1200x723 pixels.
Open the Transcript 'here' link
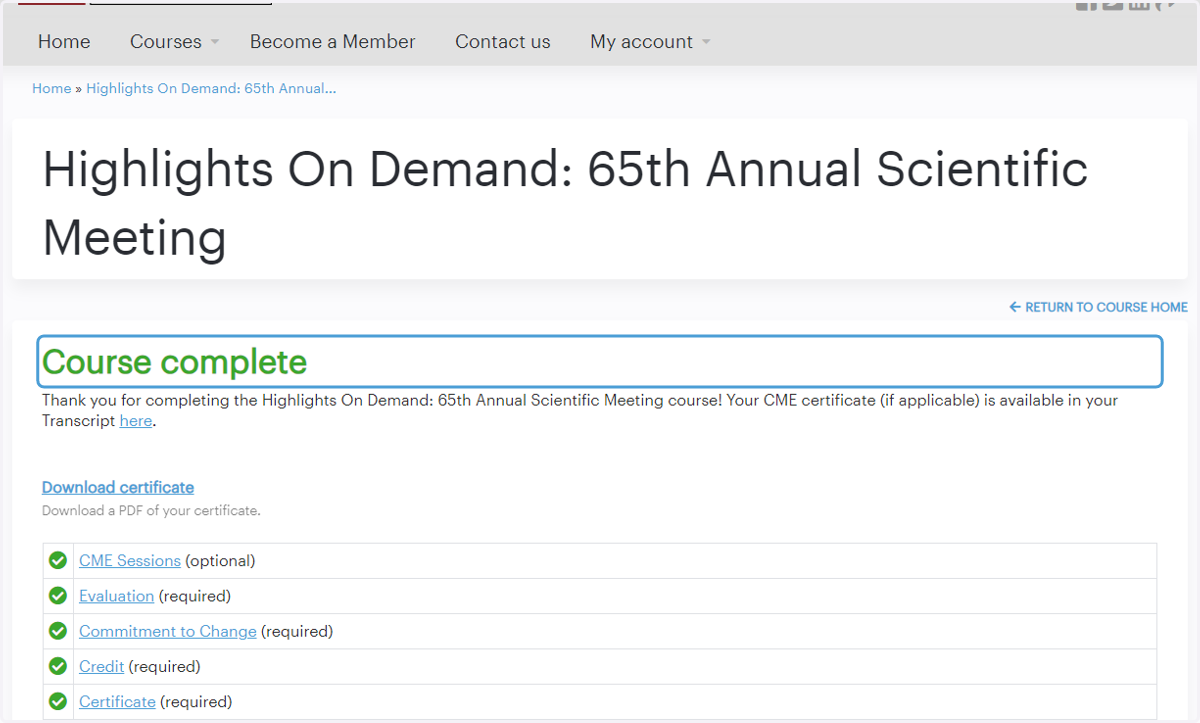click(x=136, y=421)
